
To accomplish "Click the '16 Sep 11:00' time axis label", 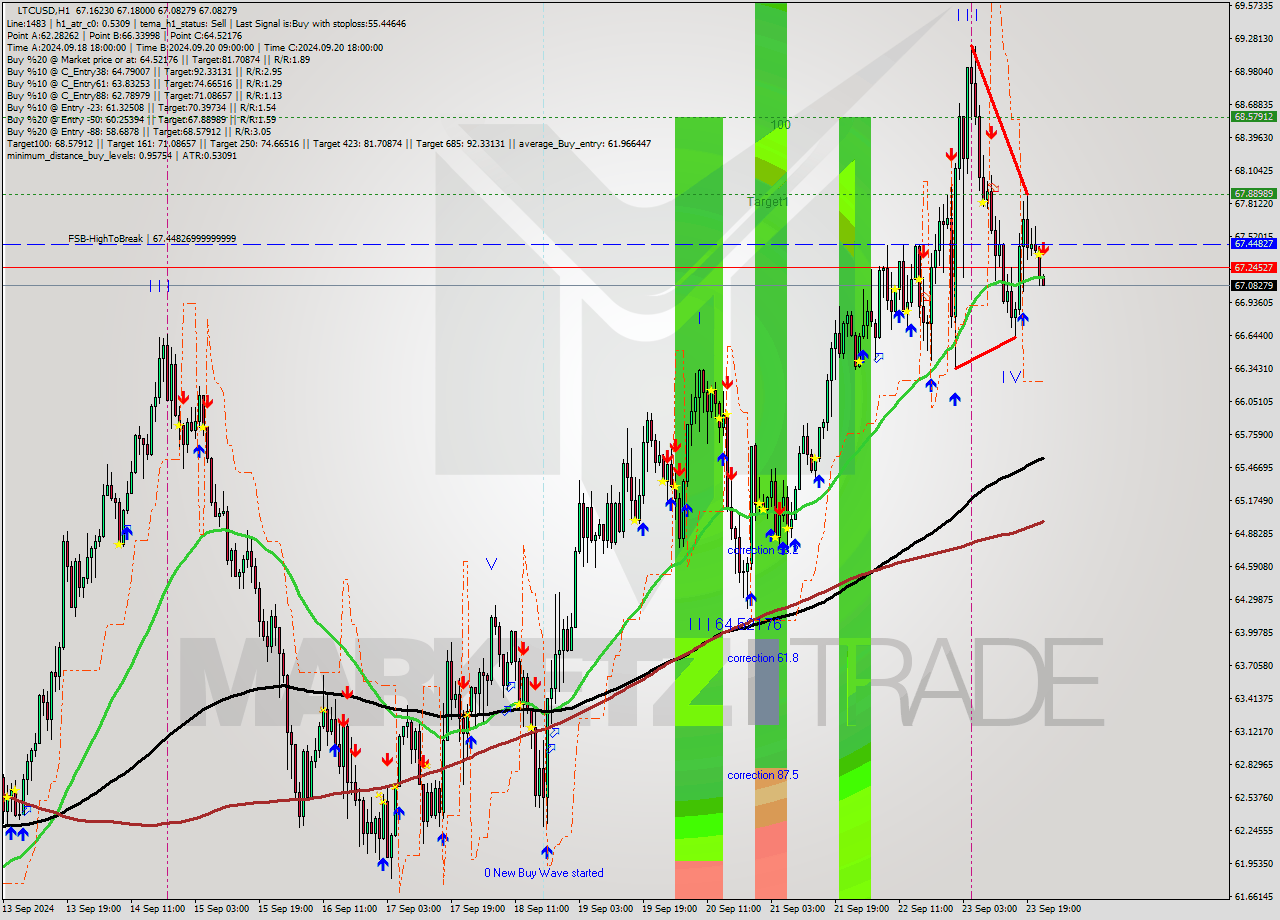I will 350,909.
